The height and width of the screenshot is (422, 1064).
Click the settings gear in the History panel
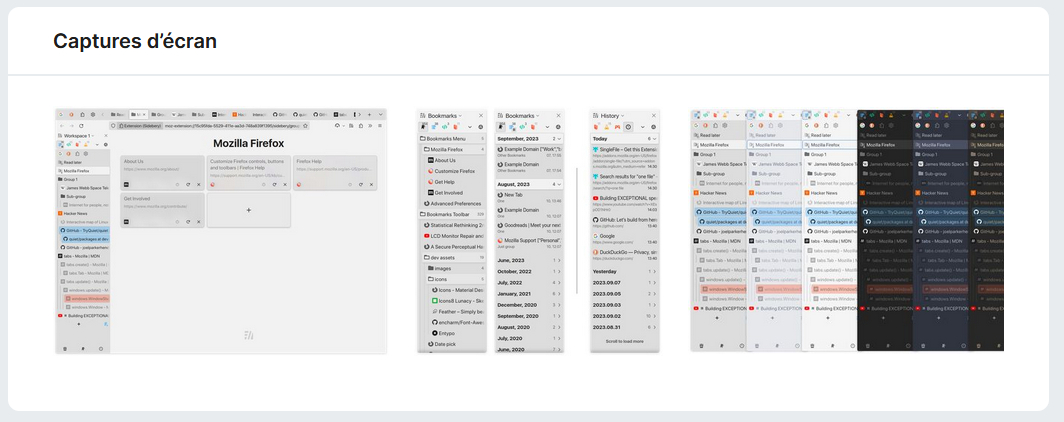pos(653,127)
